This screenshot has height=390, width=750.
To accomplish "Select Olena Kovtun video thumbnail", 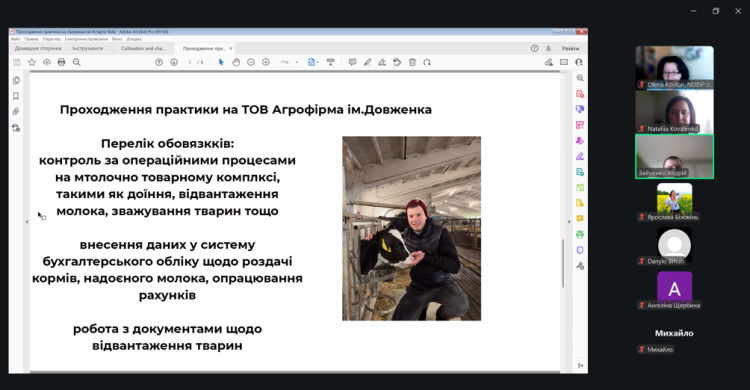I will click(674, 67).
